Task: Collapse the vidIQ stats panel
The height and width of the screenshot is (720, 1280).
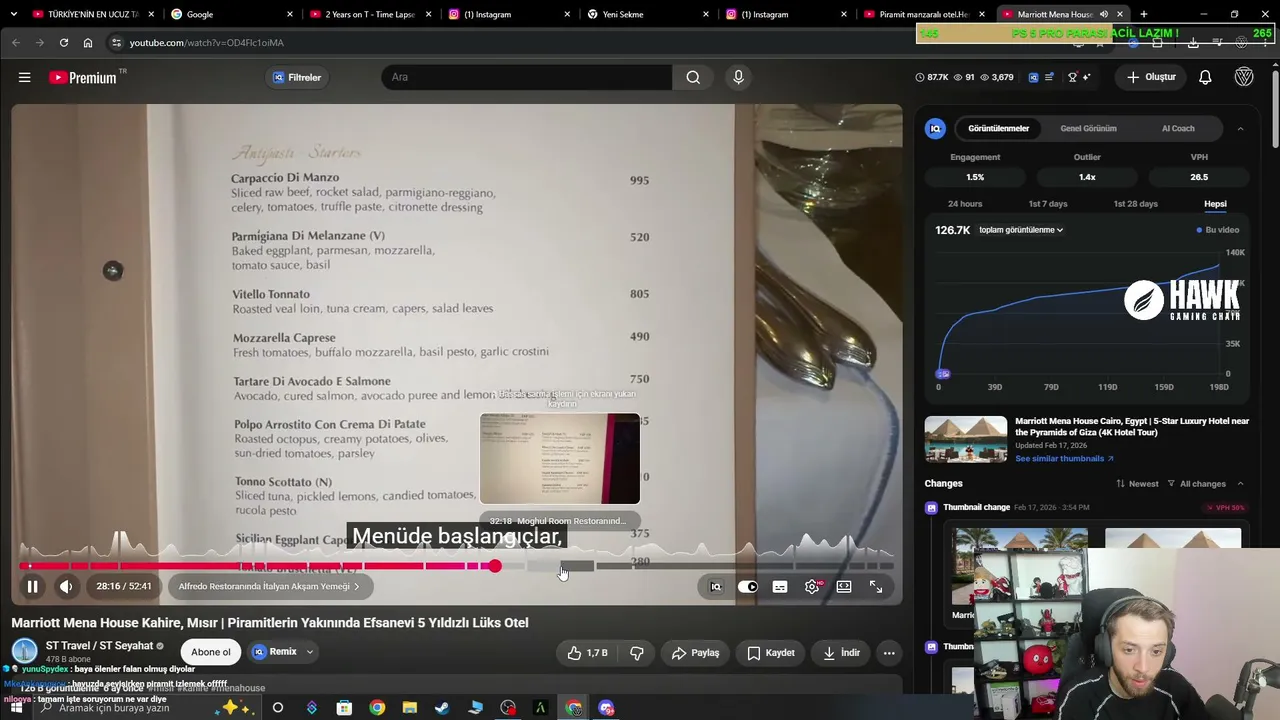Action: click(1240, 128)
